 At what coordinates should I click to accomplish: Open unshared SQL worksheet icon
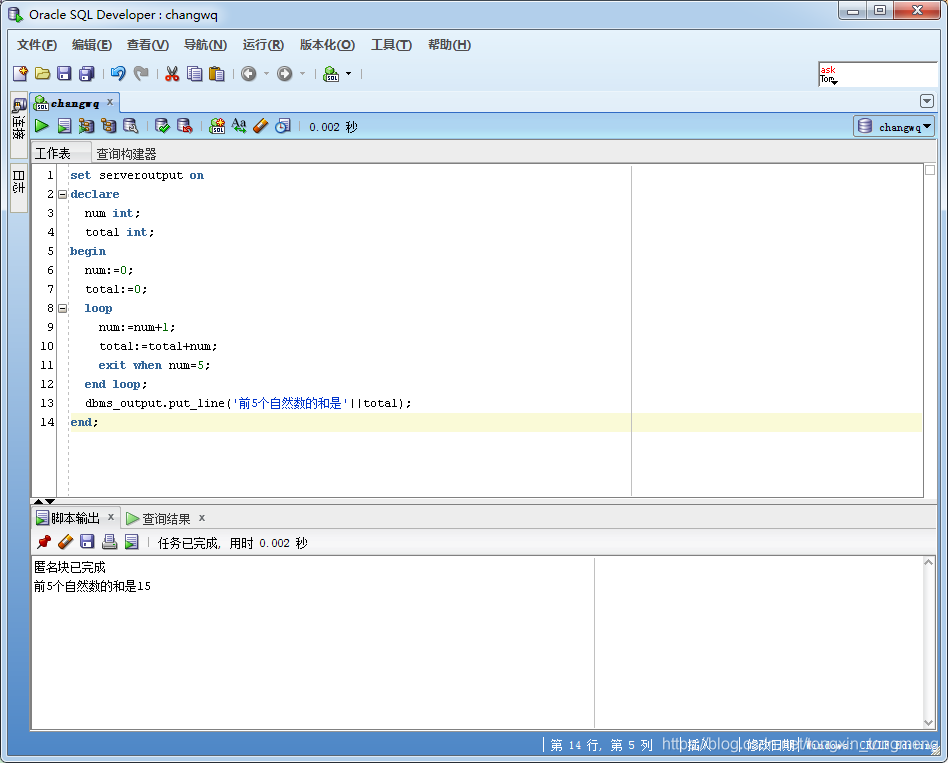click(x=217, y=126)
